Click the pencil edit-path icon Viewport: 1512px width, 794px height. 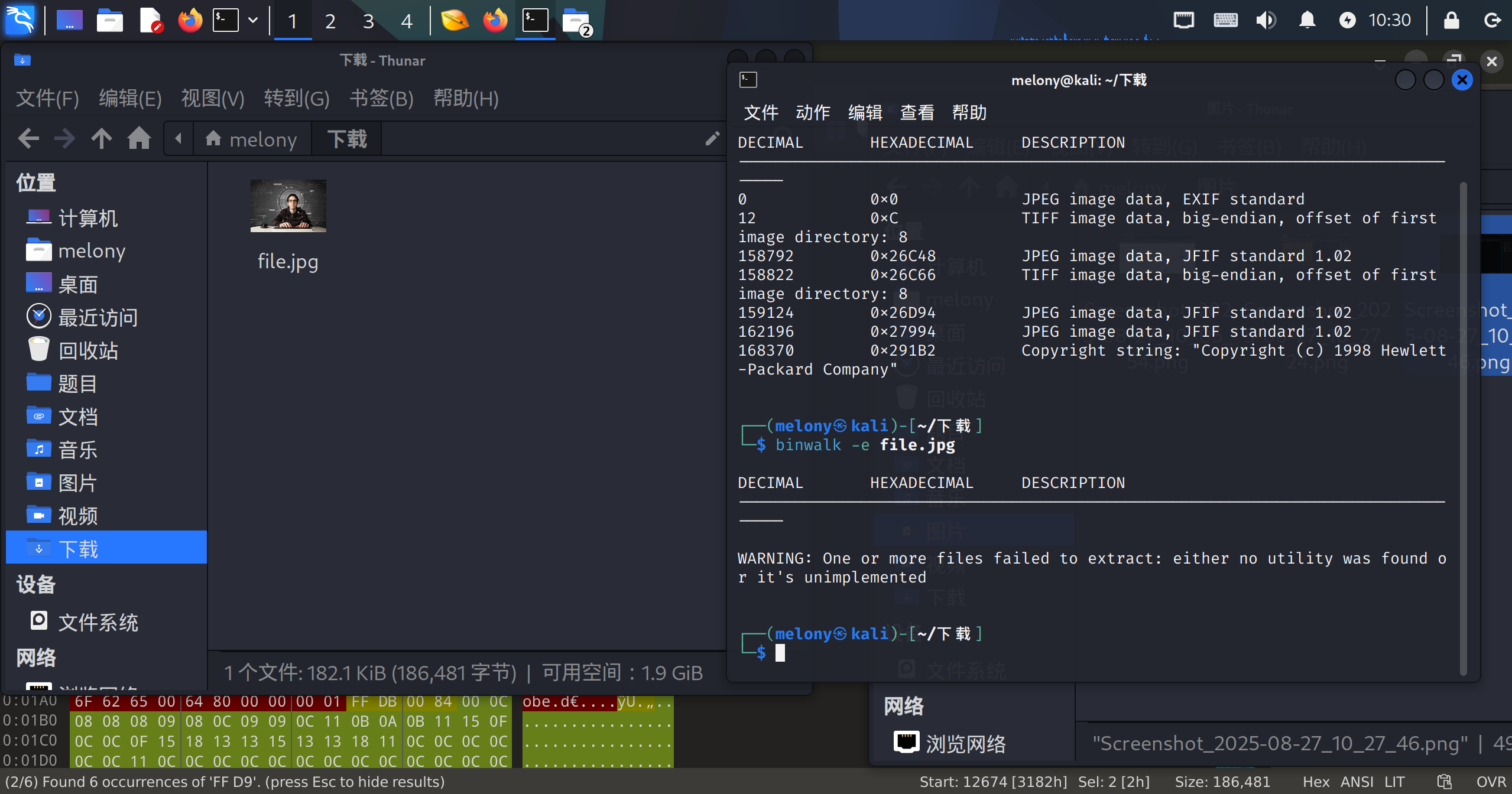click(x=712, y=139)
